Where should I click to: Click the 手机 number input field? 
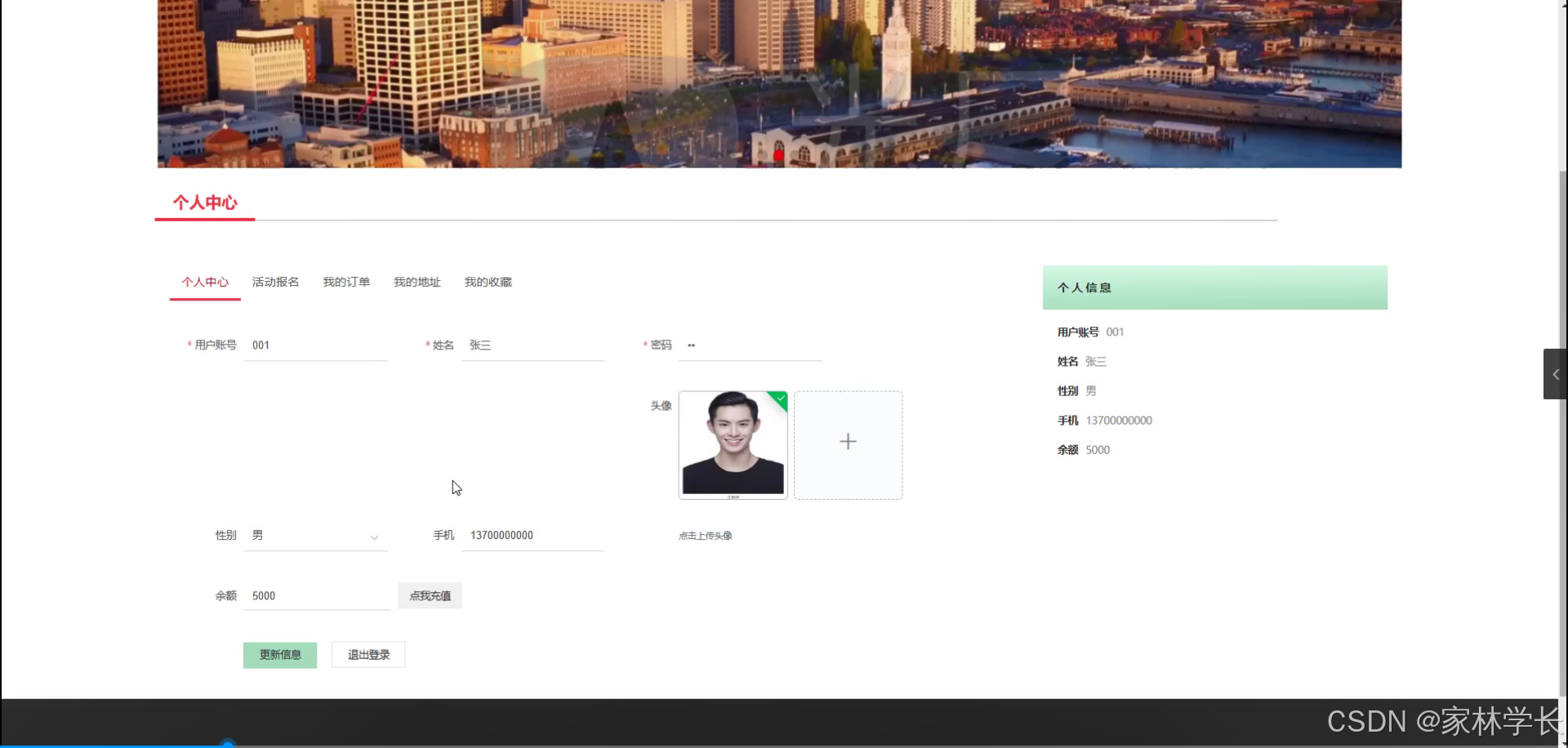(x=532, y=536)
